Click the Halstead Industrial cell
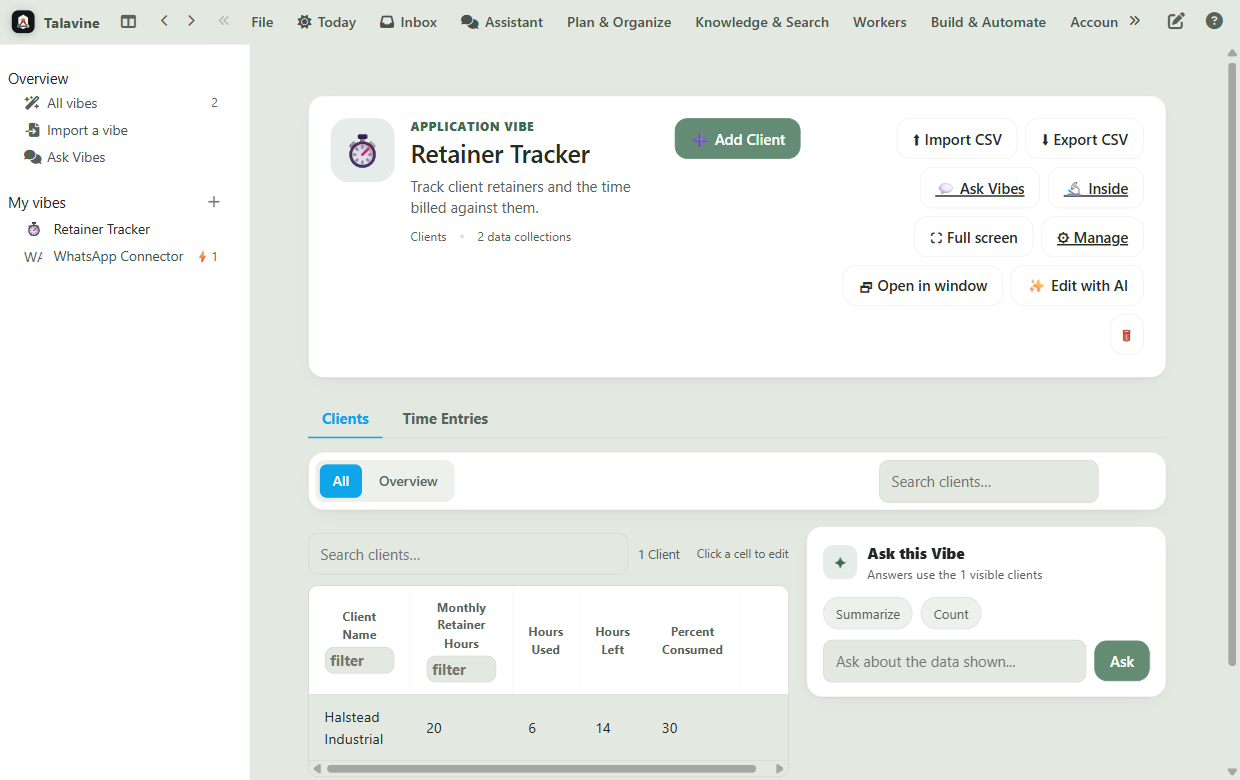The image size is (1240, 780). (x=359, y=728)
